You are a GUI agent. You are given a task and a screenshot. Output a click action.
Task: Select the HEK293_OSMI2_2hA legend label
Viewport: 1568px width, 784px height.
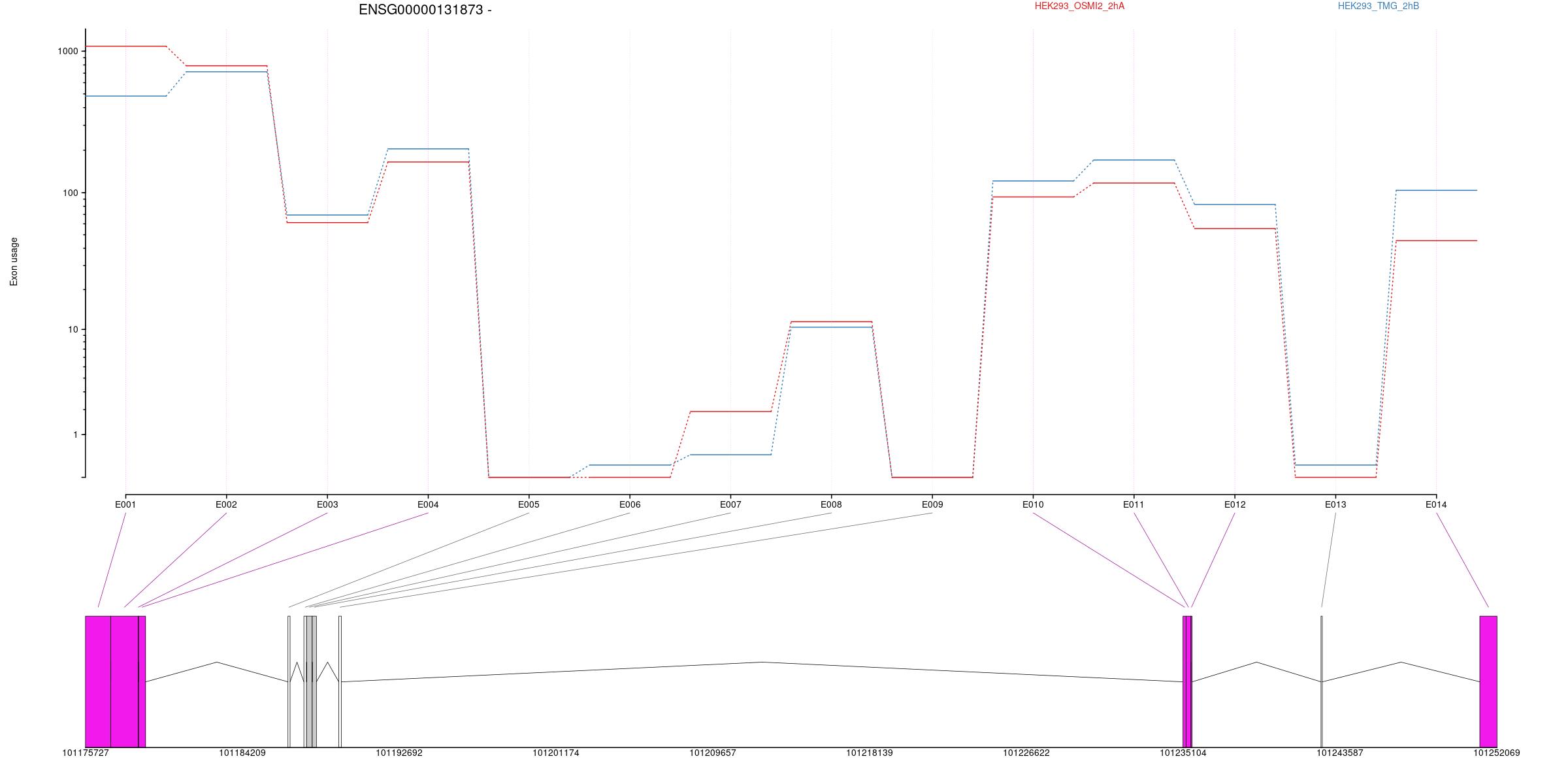point(1079,6)
